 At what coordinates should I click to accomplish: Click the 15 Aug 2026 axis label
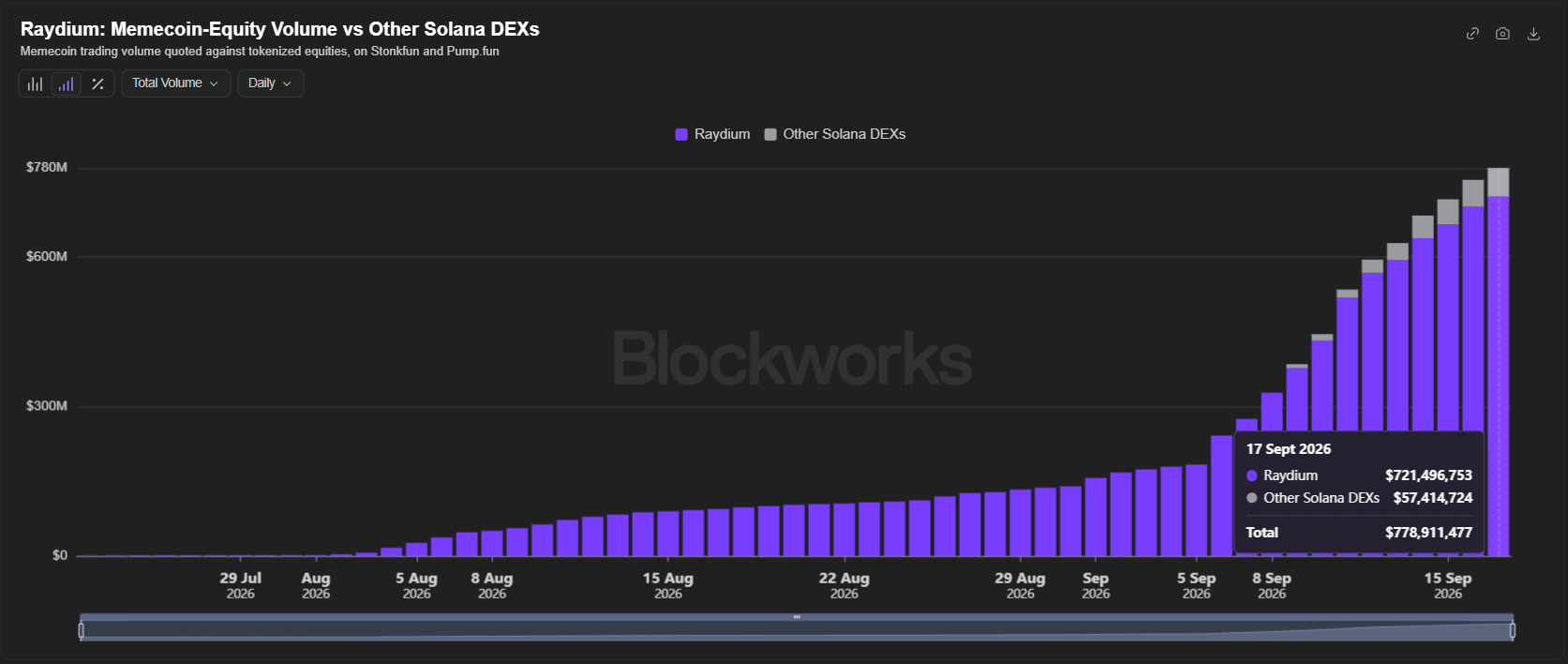[668, 585]
